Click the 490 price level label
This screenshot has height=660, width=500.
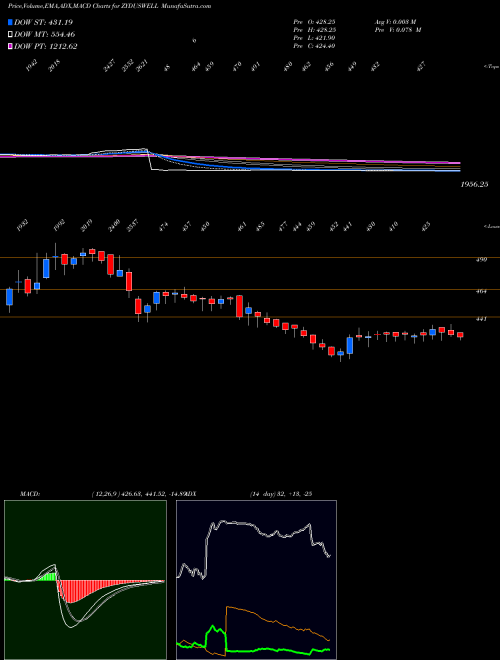coord(481,260)
